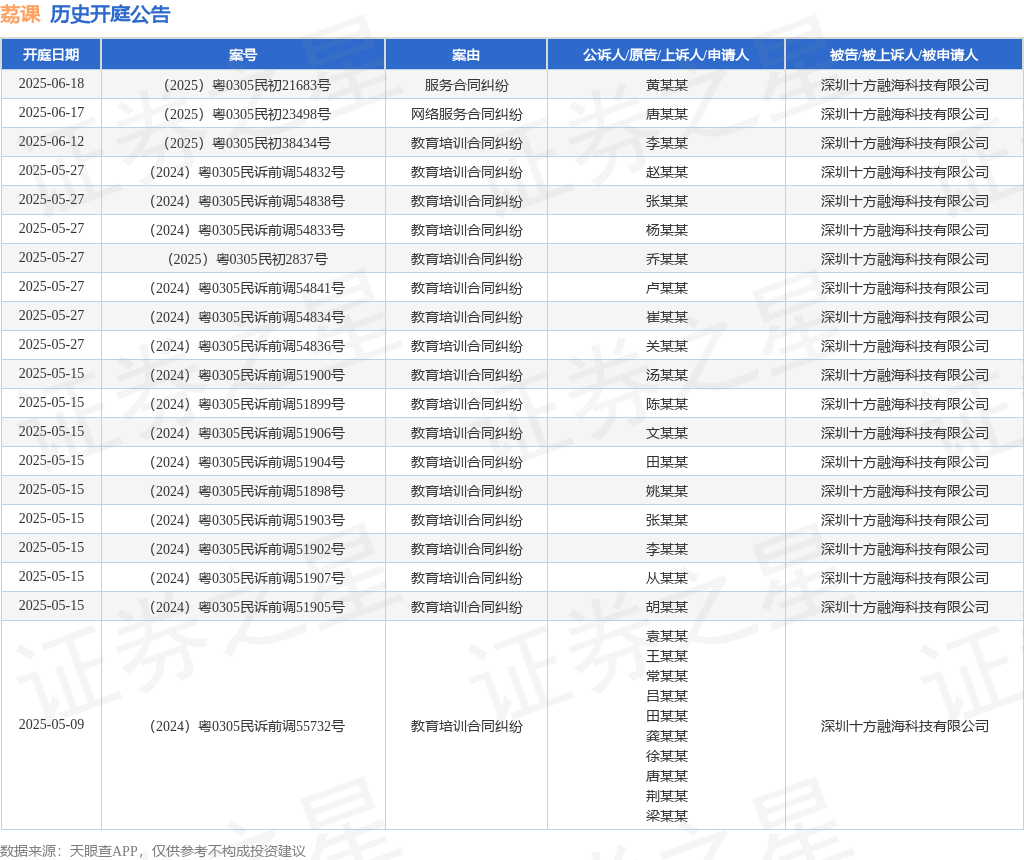Click plaintiff 乔某某
1024x860 pixels.
tap(667, 259)
